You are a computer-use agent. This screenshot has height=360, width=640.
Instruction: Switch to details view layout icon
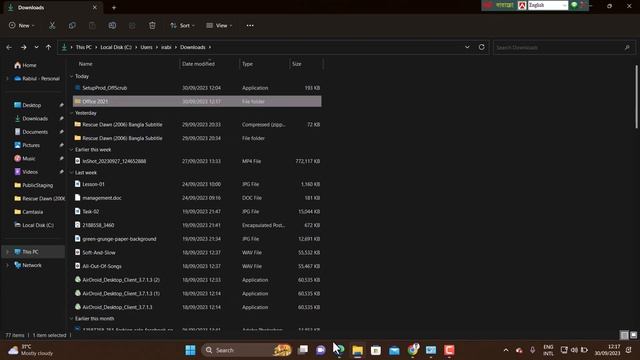(x=624, y=335)
